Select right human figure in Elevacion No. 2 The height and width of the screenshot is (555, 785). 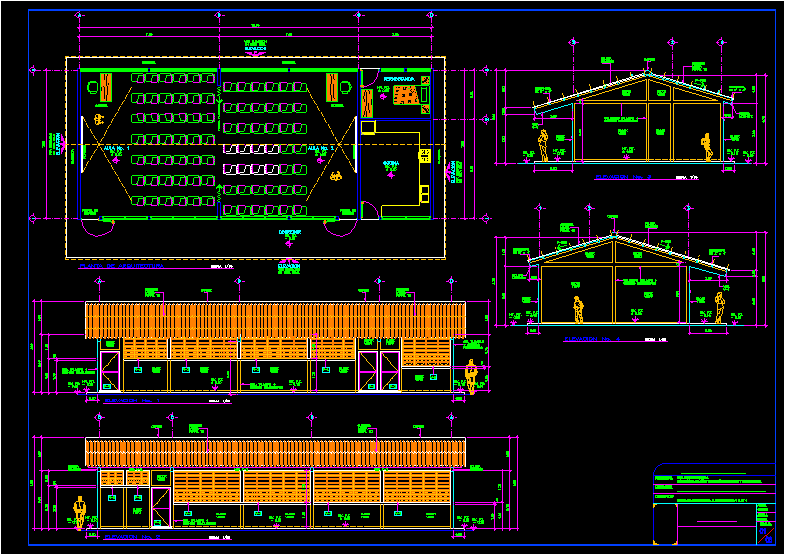tap(707, 147)
